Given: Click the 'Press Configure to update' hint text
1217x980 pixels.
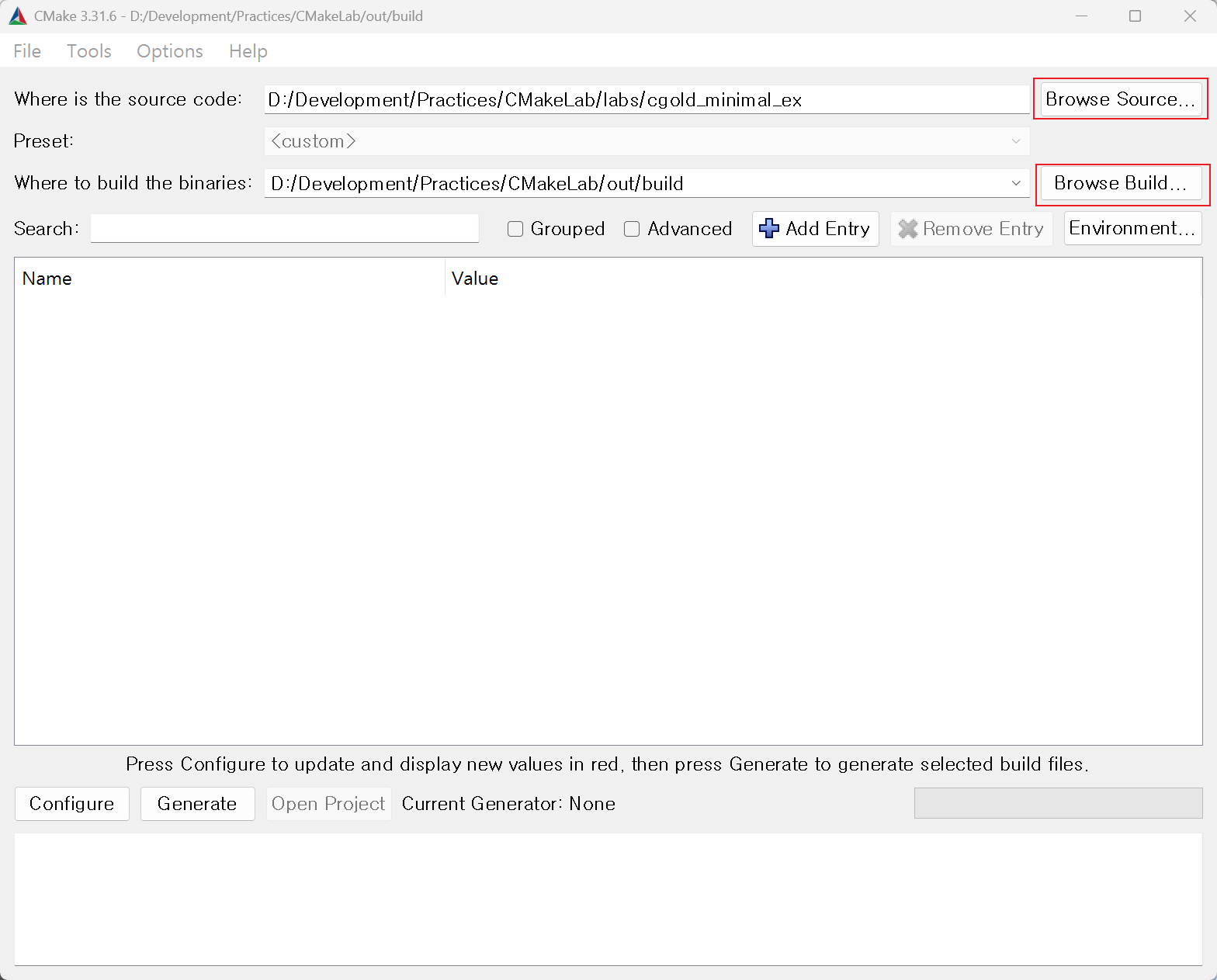Looking at the screenshot, I should coord(608,764).
